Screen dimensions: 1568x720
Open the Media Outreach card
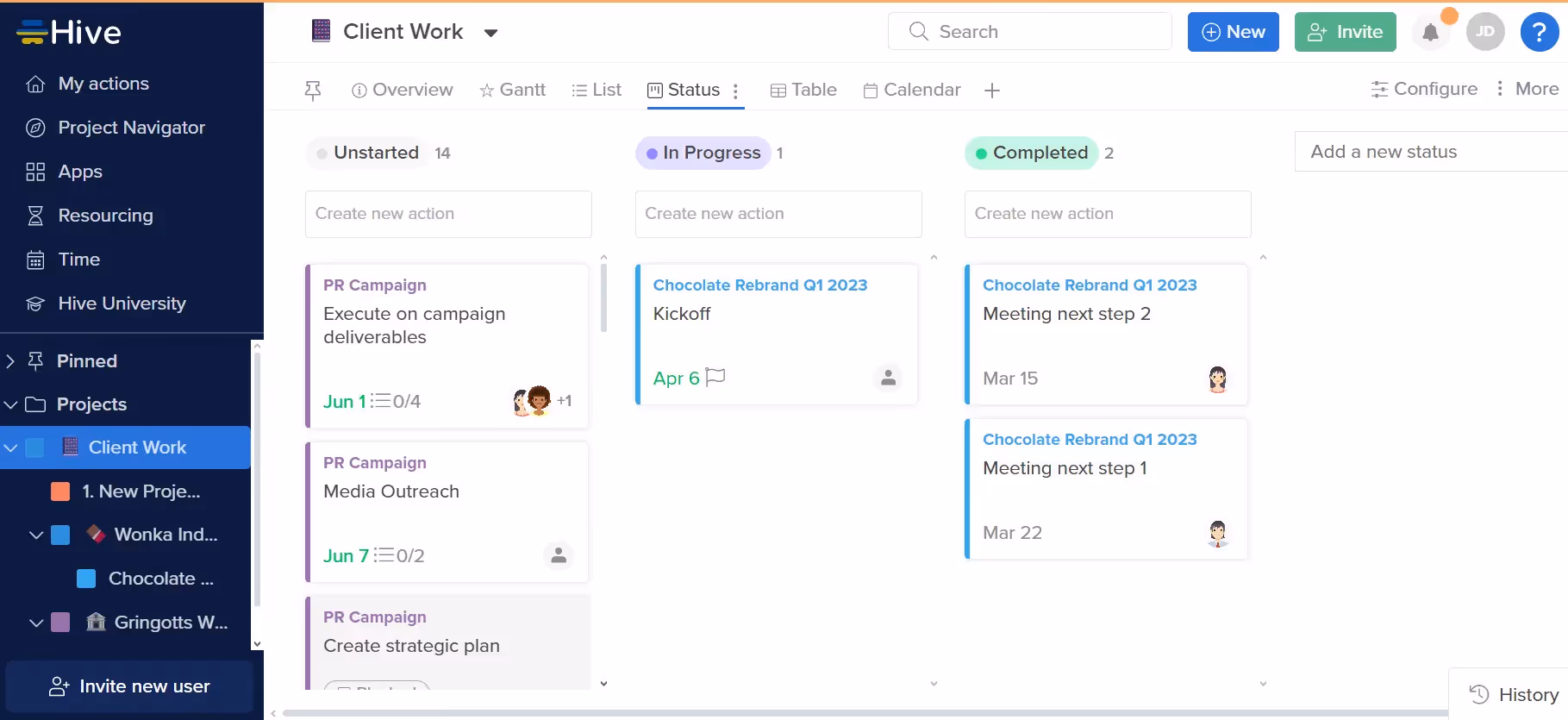click(x=448, y=512)
